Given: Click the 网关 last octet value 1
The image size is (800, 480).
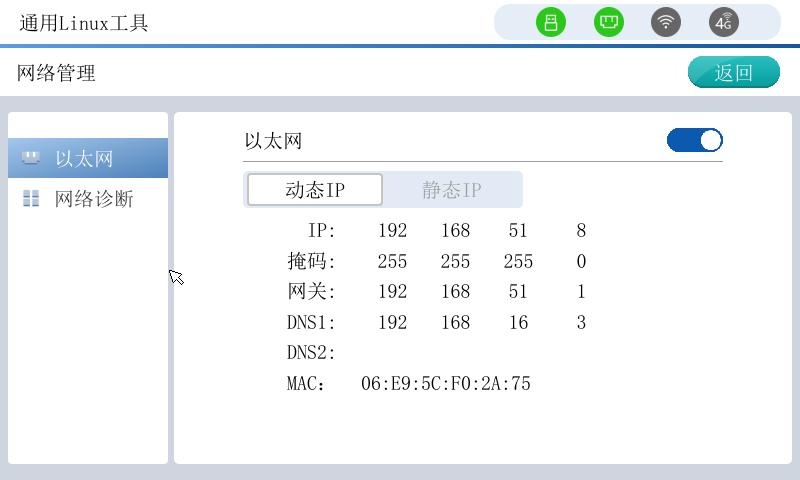Looking at the screenshot, I should pos(581,292).
